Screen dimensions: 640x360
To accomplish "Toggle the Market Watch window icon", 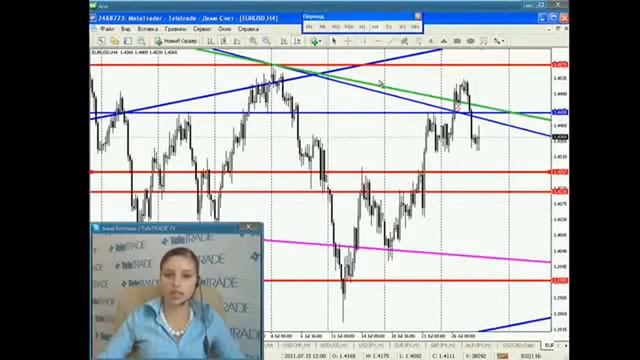I will (x=128, y=41).
